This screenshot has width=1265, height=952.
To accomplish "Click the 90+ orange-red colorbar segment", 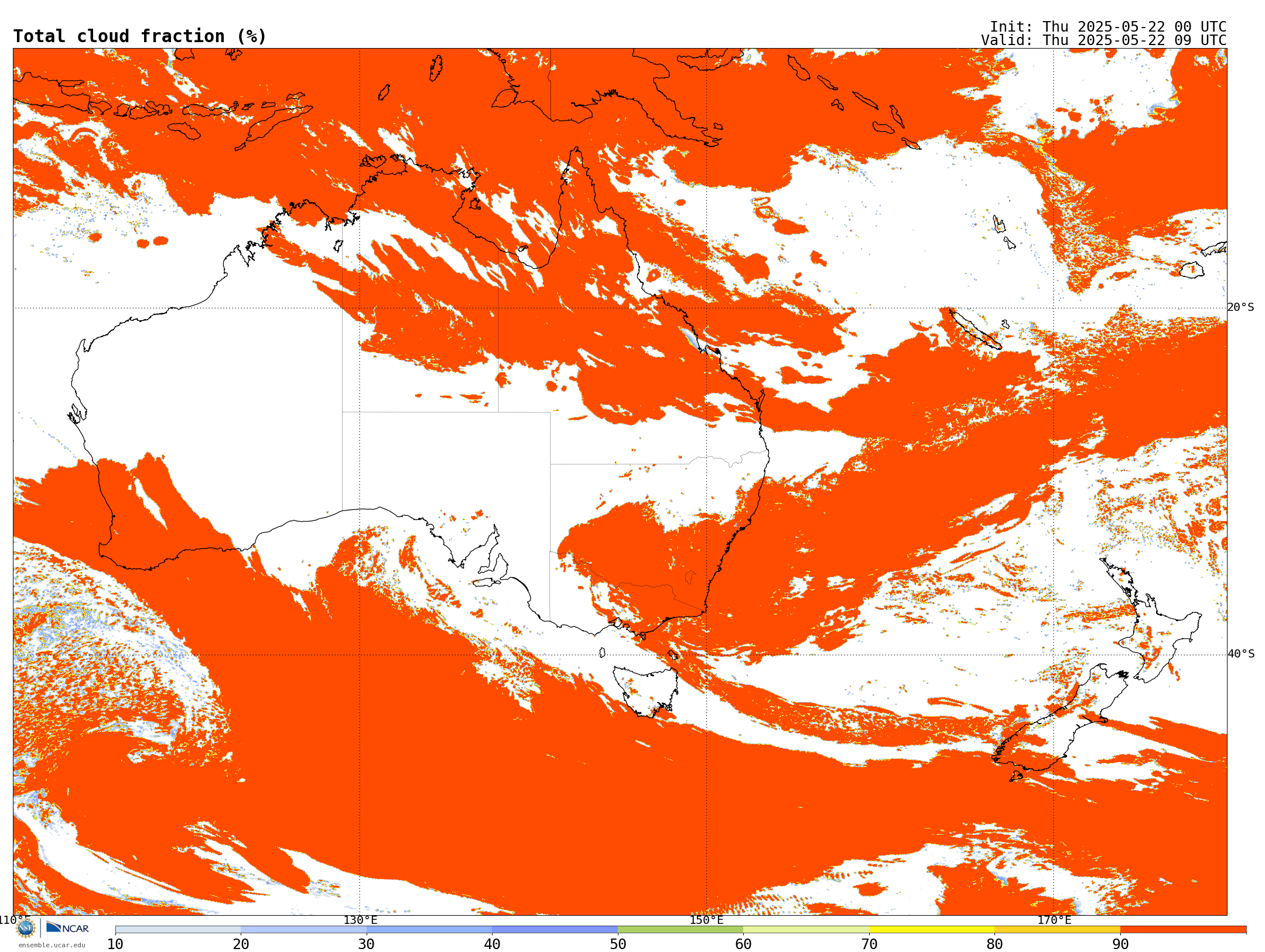I will click(1183, 930).
